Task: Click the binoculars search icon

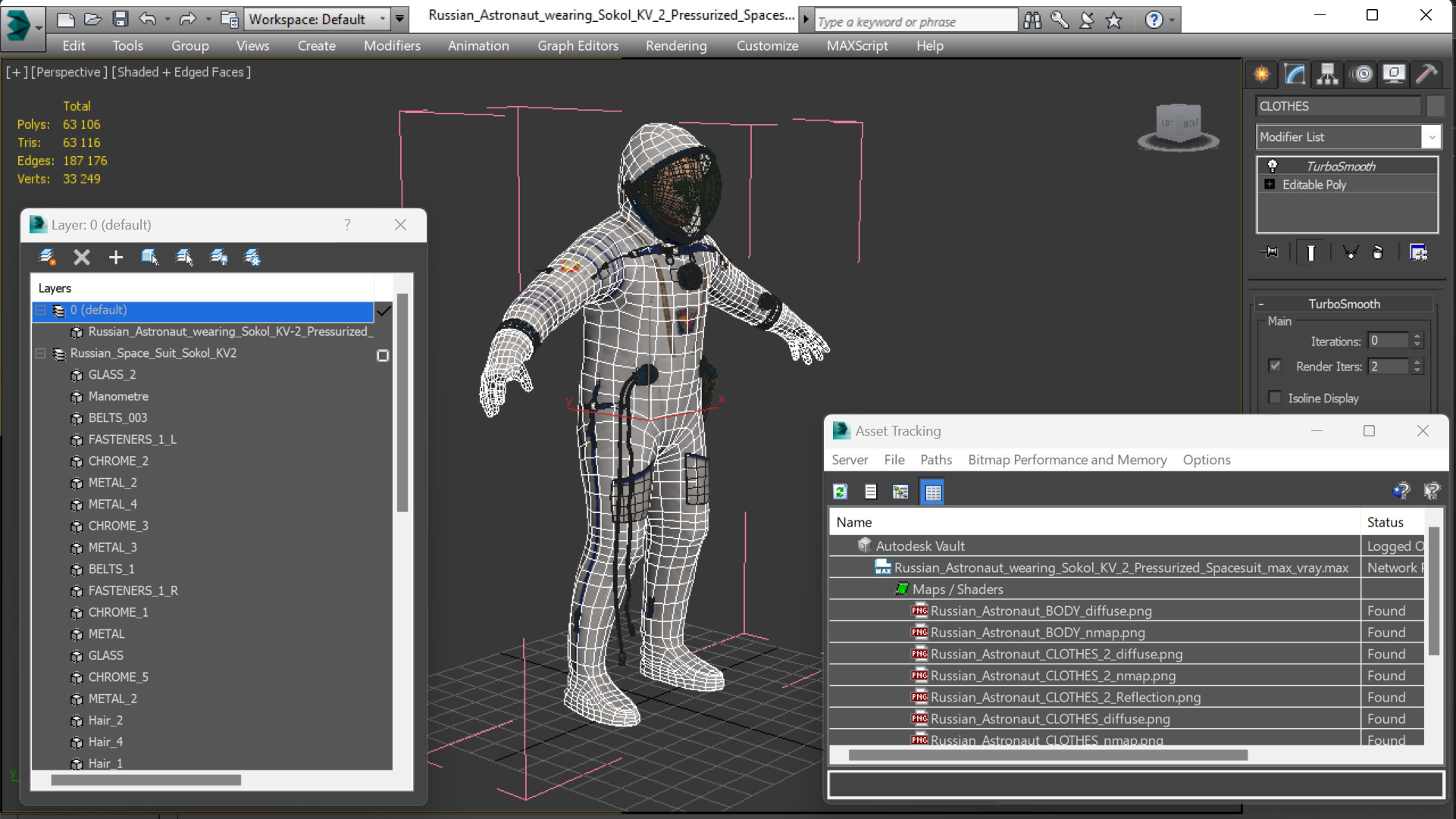Action: click(1032, 20)
